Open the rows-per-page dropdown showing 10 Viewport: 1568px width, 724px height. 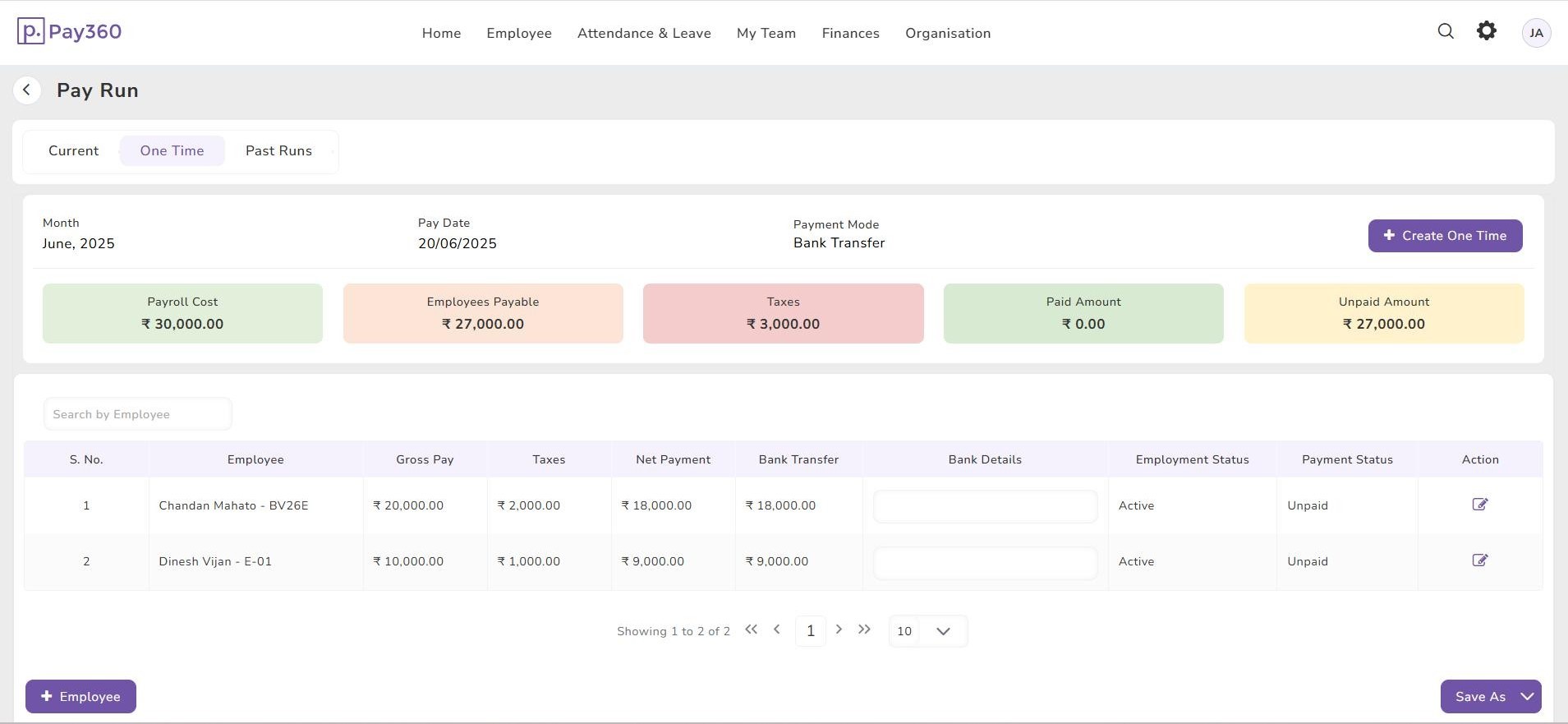[x=928, y=631]
